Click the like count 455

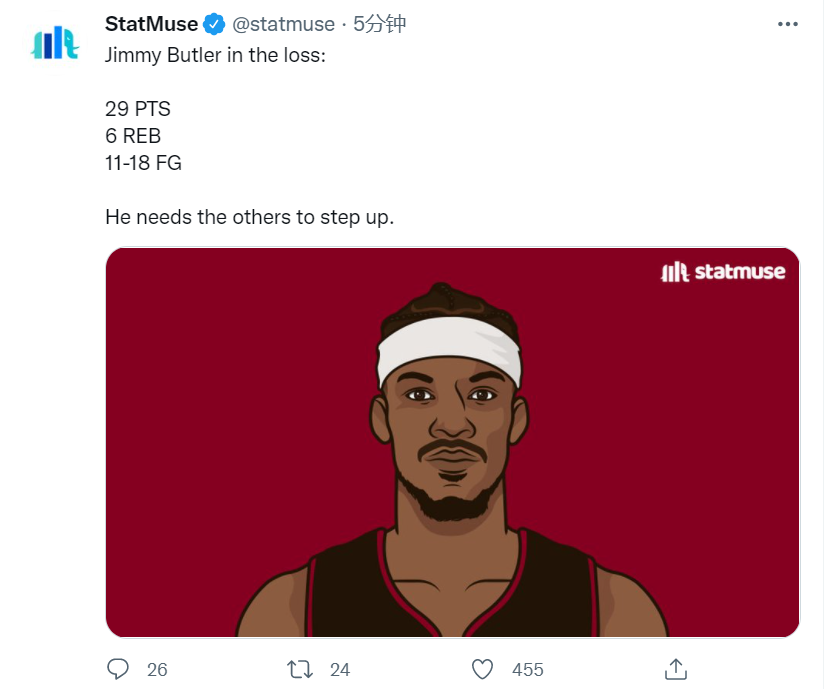pyautogui.click(x=527, y=670)
